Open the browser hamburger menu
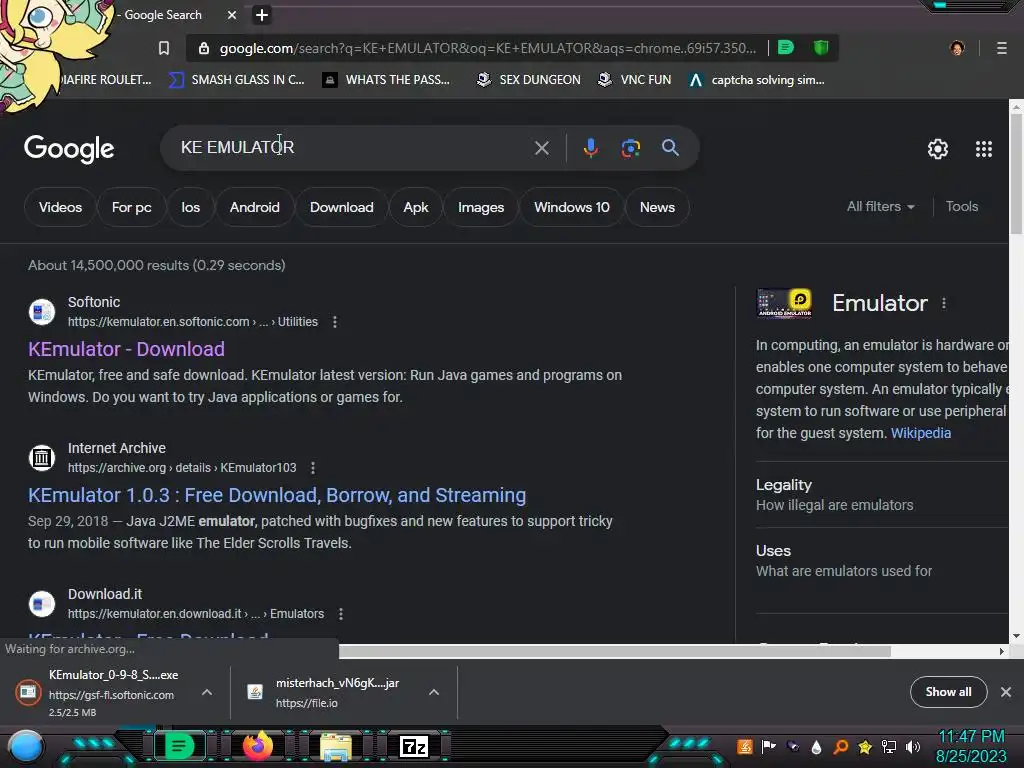Viewport: 1024px width, 768px height. pyautogui.click(x=1002, y=48)
